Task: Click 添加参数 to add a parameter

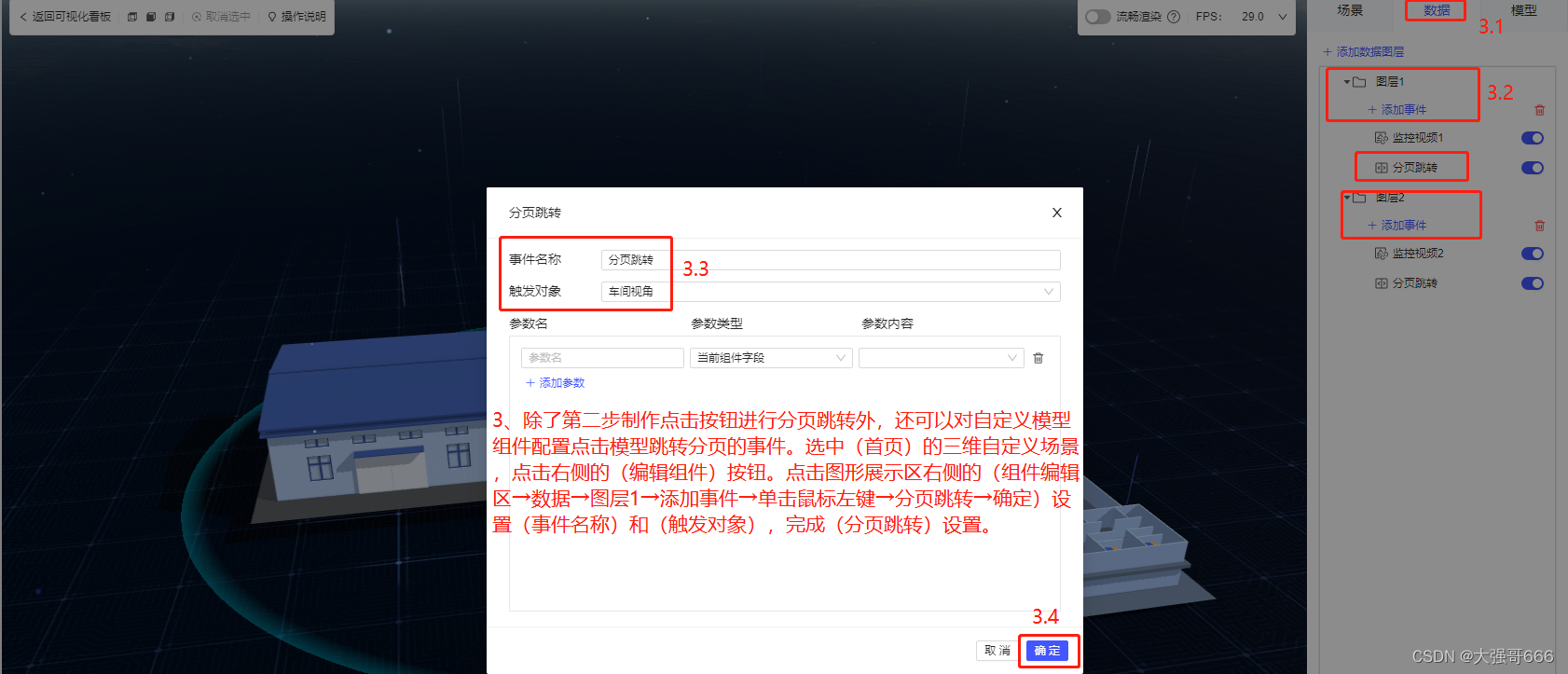Action: (555, 383)
